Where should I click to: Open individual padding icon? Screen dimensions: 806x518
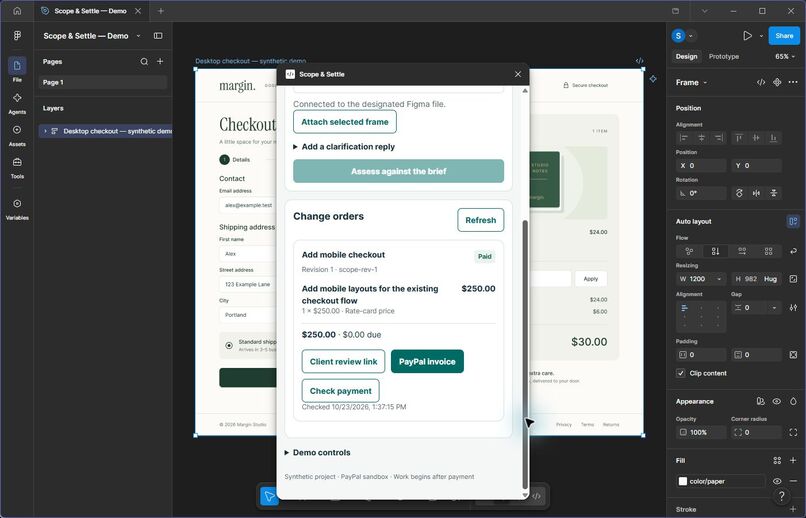click(793, 355)
